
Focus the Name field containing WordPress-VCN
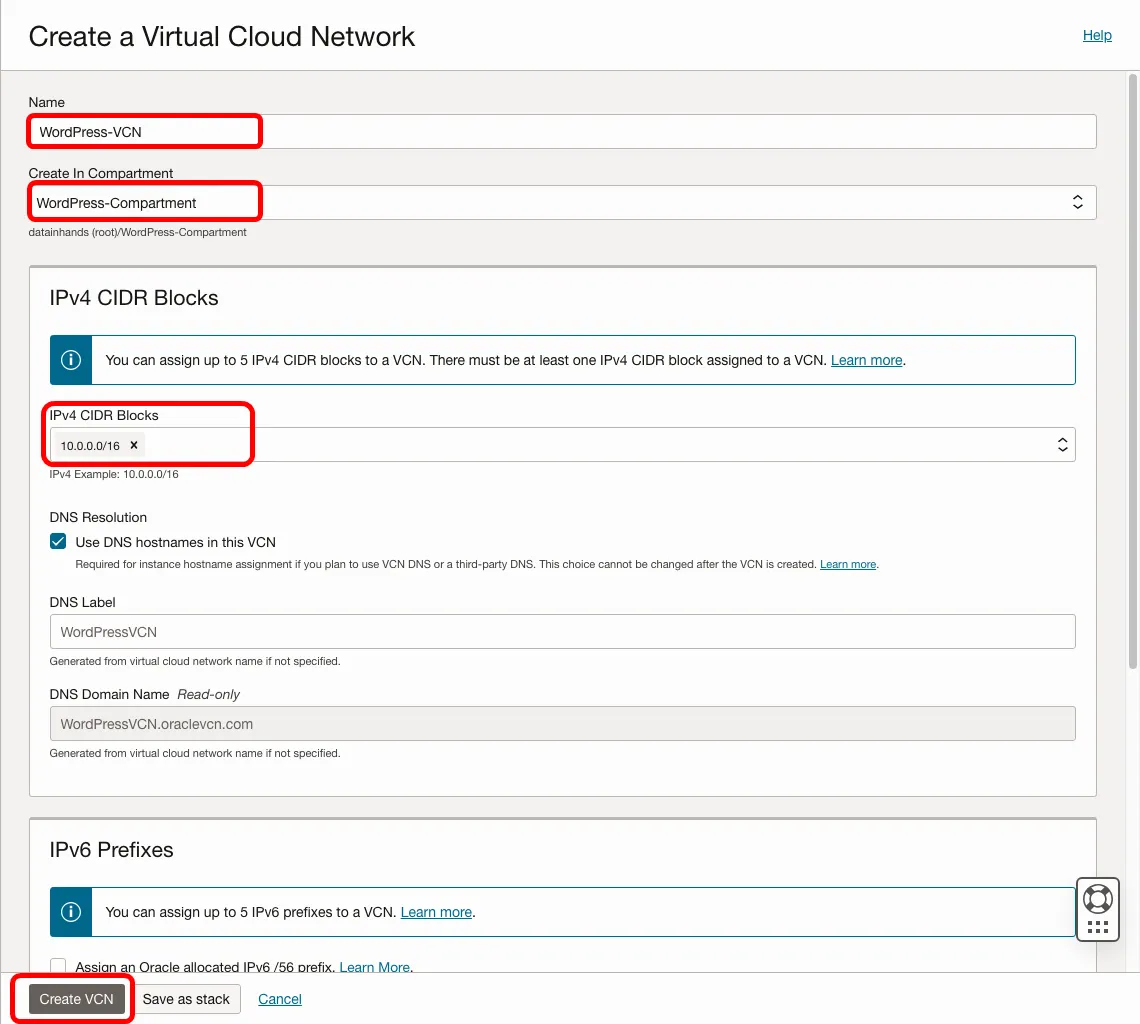[562, 132]
